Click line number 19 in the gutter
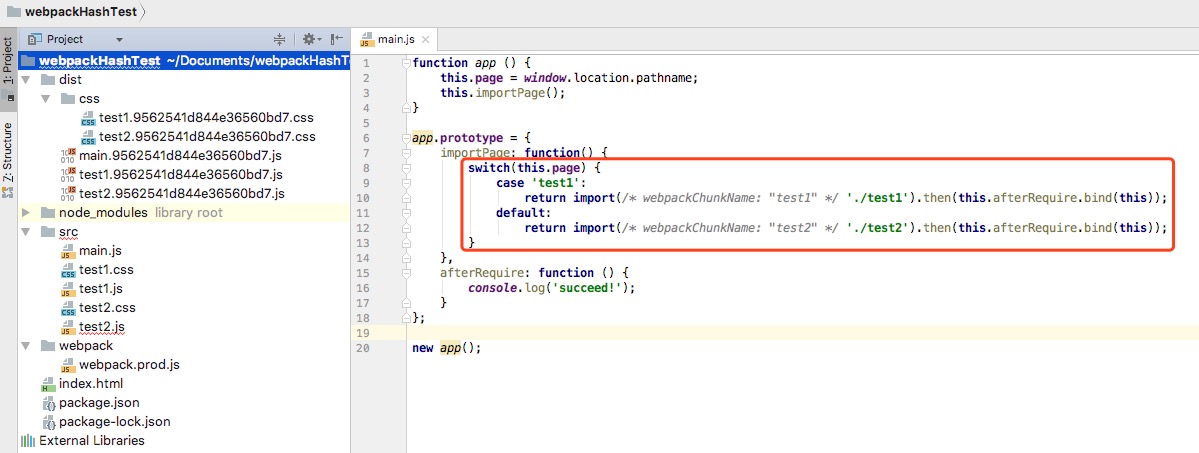Image resolution: width=1199 pixels, height=453 pixels. 363,333
